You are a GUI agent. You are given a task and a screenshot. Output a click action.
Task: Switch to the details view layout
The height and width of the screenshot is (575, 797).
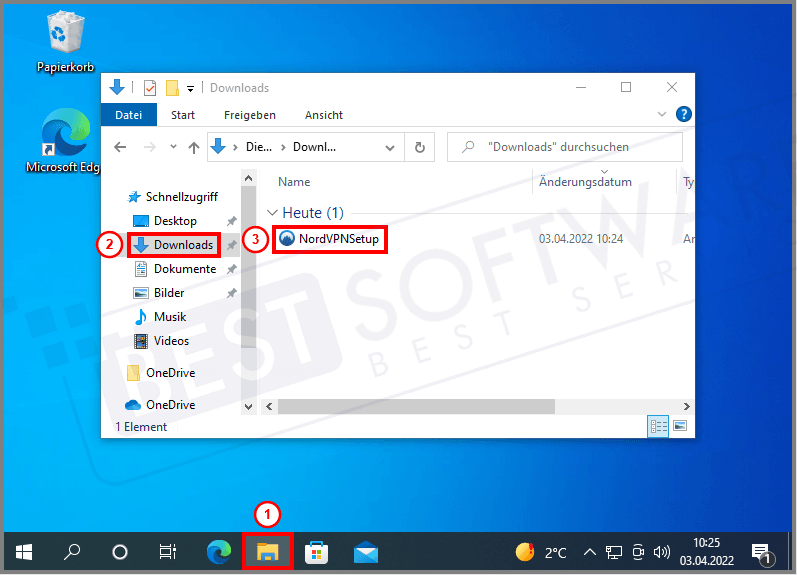click(659, 426)
